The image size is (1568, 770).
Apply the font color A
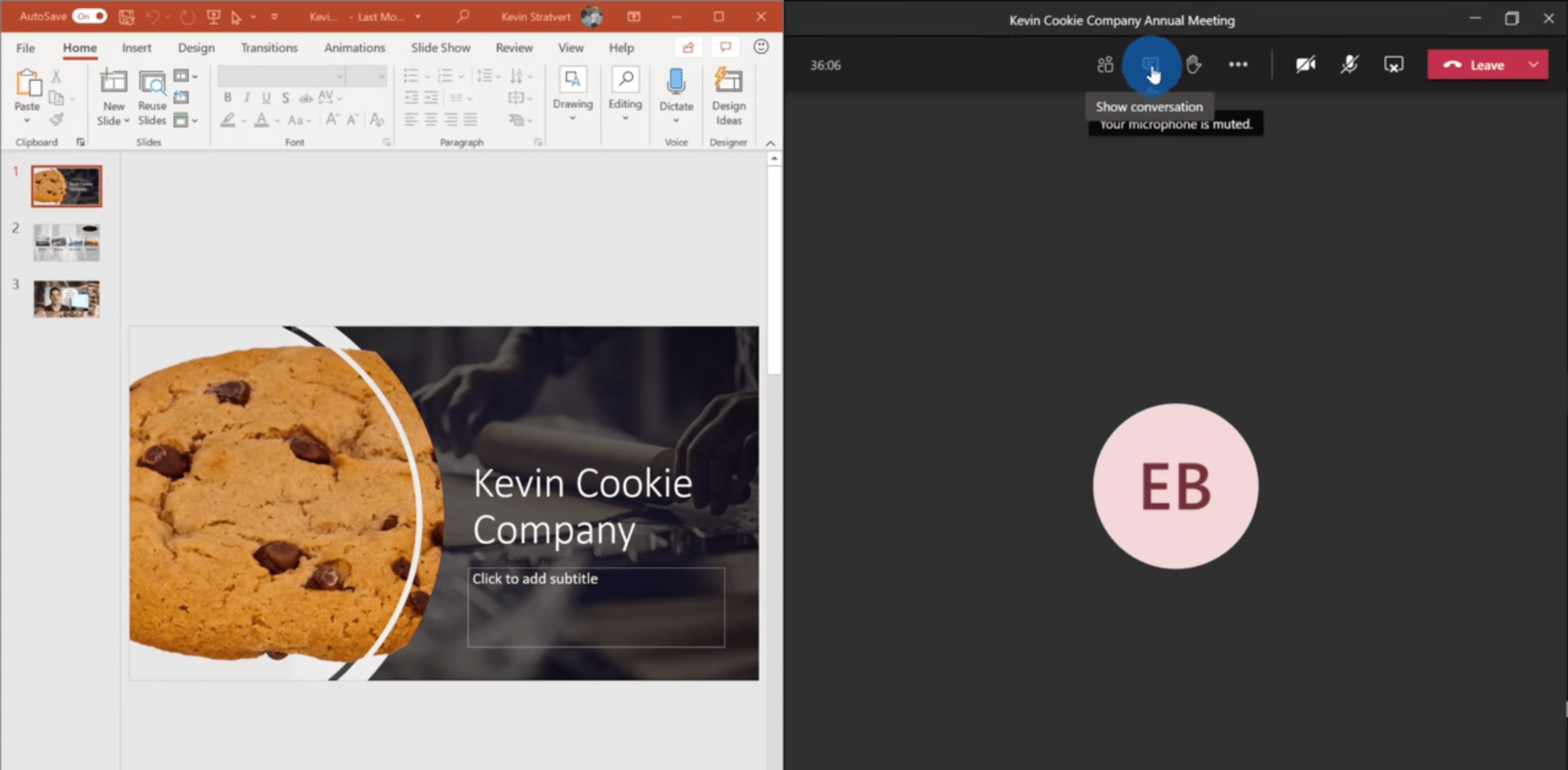click(x=262, y=120)
